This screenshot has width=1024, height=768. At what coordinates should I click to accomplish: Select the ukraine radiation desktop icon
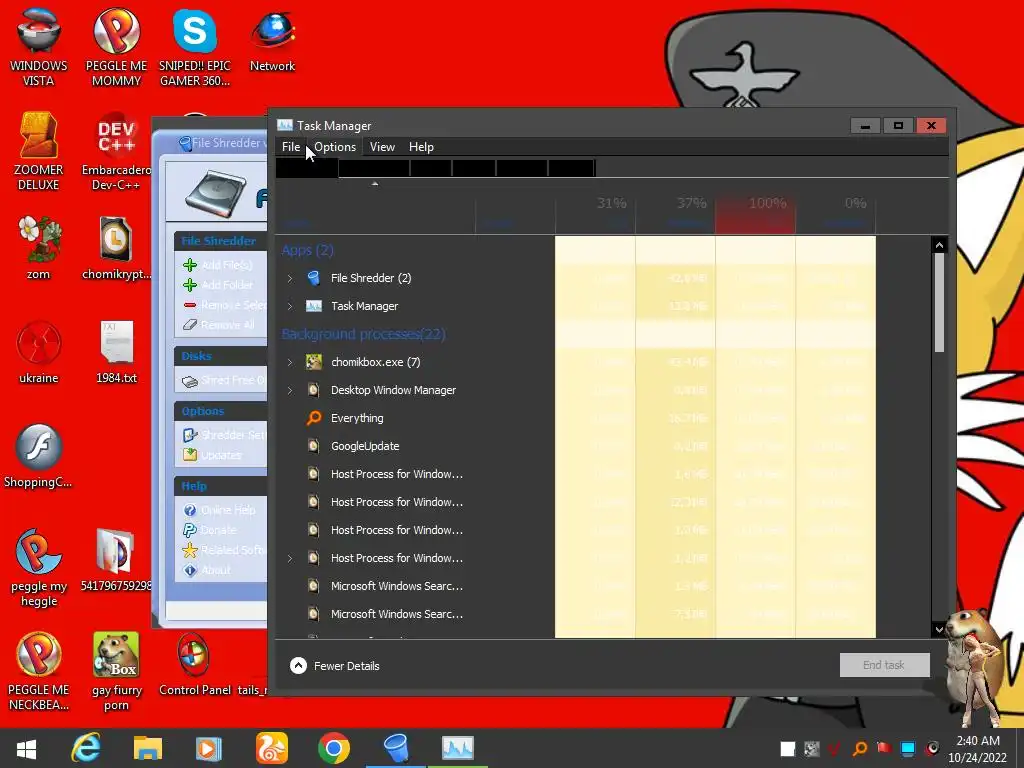pyautogui.click(x=39, y=352)
